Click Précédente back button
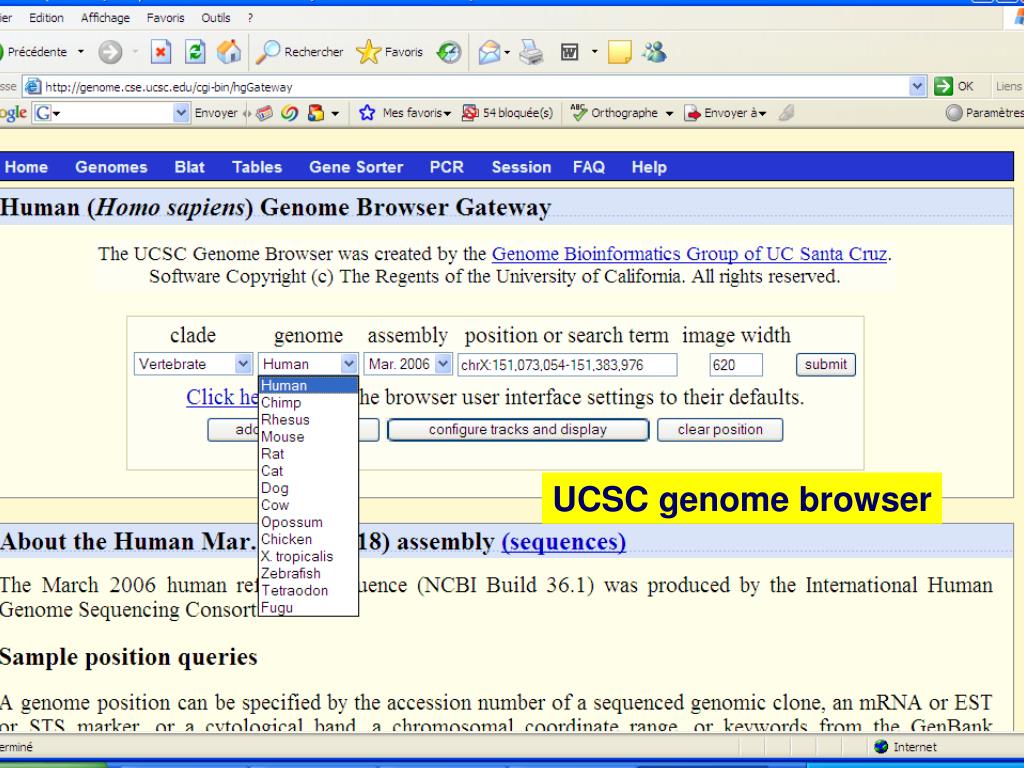The height and width of the screenshot is (768, 1024). 34,52
